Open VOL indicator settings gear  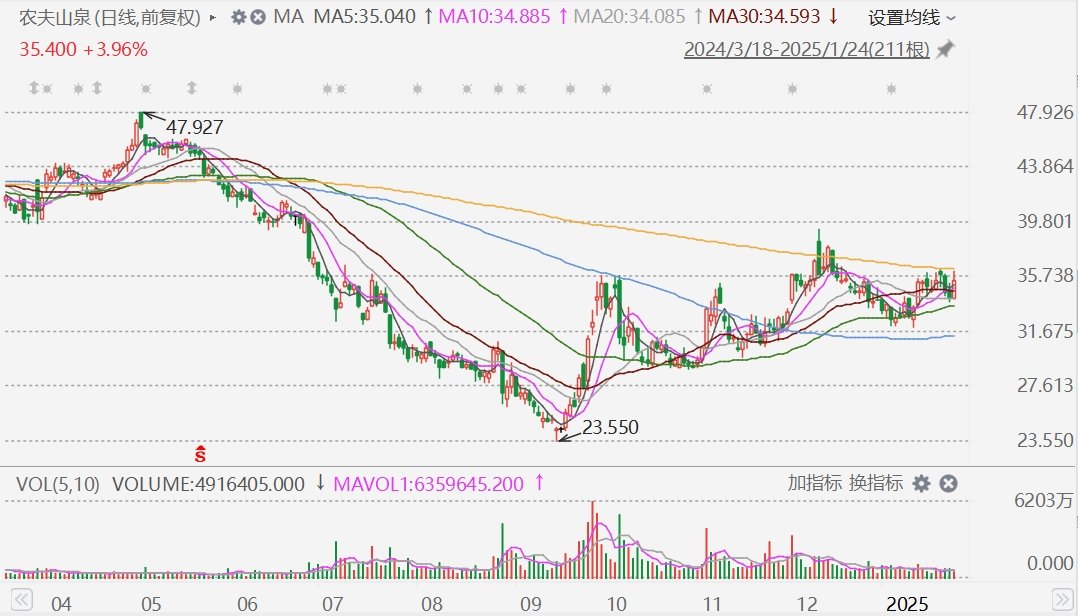tap(921, 484)
